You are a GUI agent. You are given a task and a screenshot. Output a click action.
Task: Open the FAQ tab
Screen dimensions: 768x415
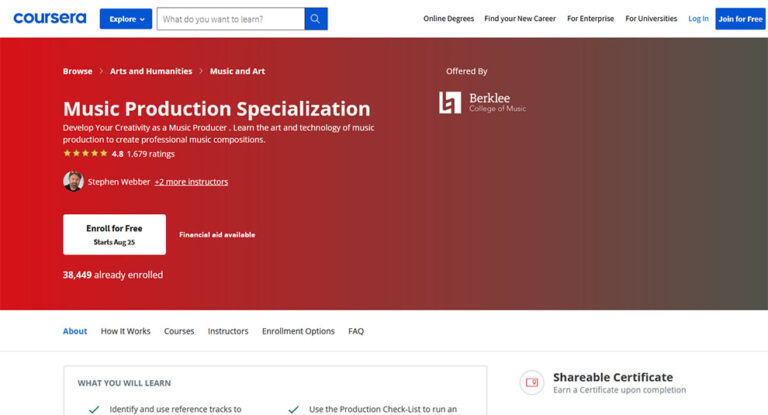coord(356,331)
